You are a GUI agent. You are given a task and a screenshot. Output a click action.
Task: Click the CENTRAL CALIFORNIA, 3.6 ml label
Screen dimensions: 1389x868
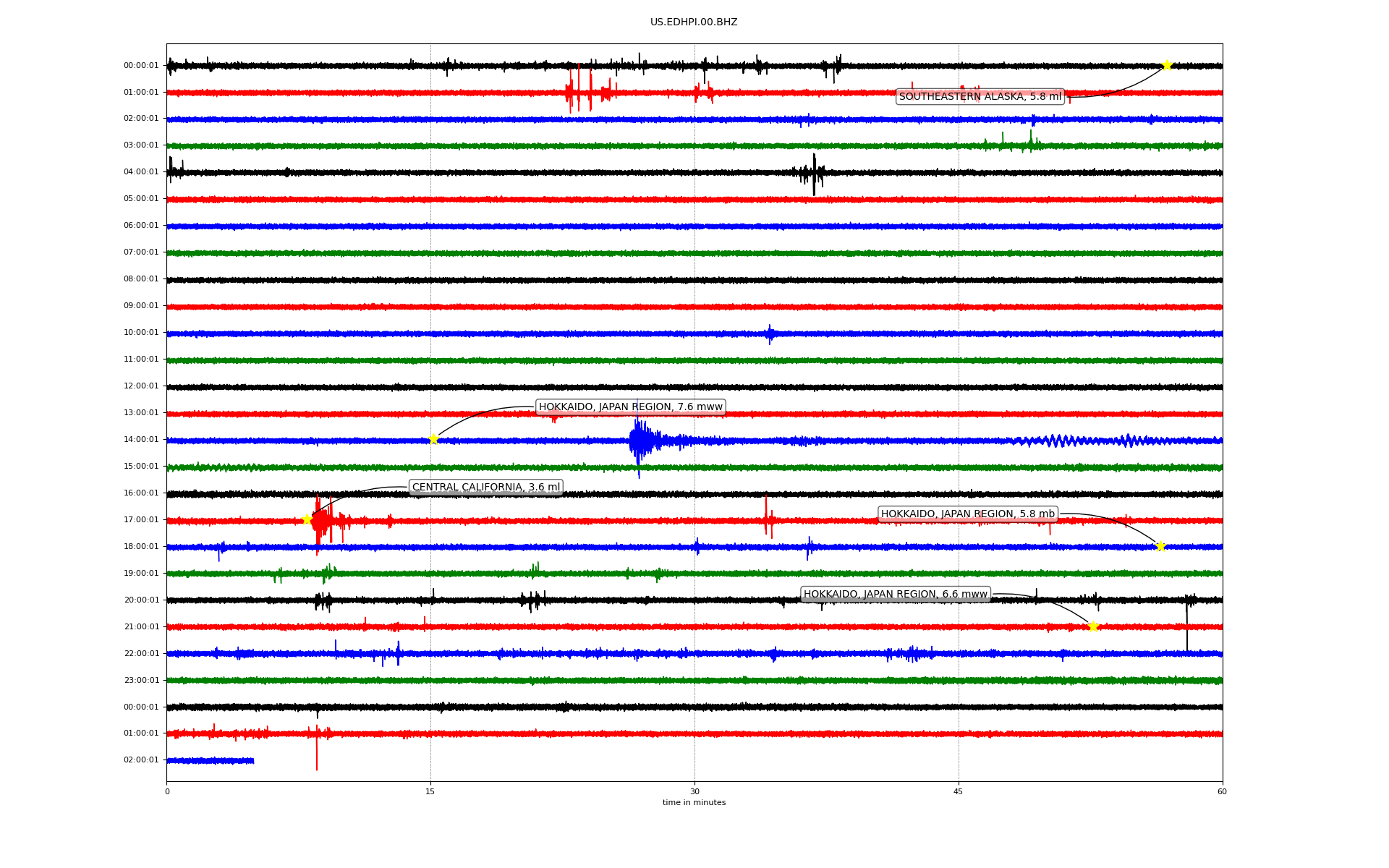click(x=486, y=487)
